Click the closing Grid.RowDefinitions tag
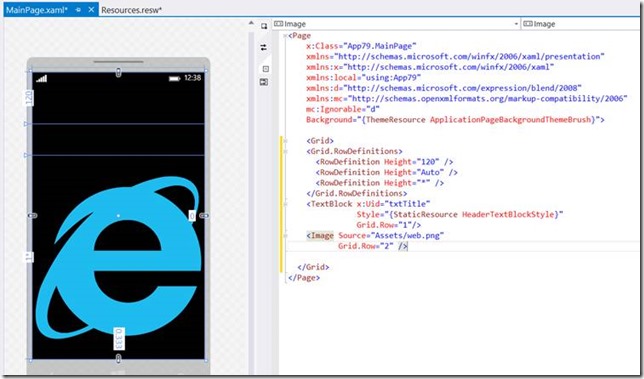The width and height of the screenshot is (644, 379). point(357,193)
